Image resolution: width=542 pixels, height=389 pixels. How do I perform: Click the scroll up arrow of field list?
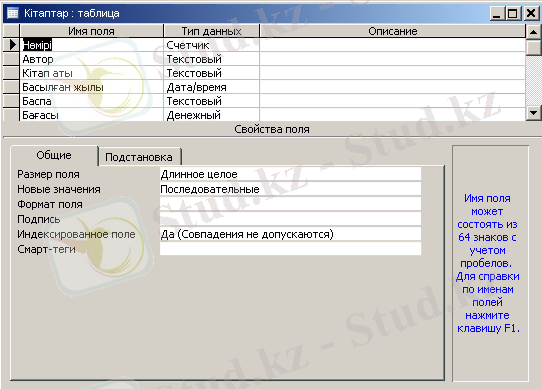(x=533, y=32)
